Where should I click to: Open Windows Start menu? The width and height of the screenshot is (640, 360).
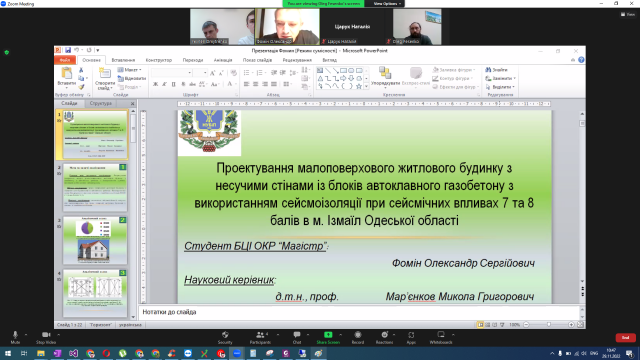pyautogui.click(x=8, y=353)
